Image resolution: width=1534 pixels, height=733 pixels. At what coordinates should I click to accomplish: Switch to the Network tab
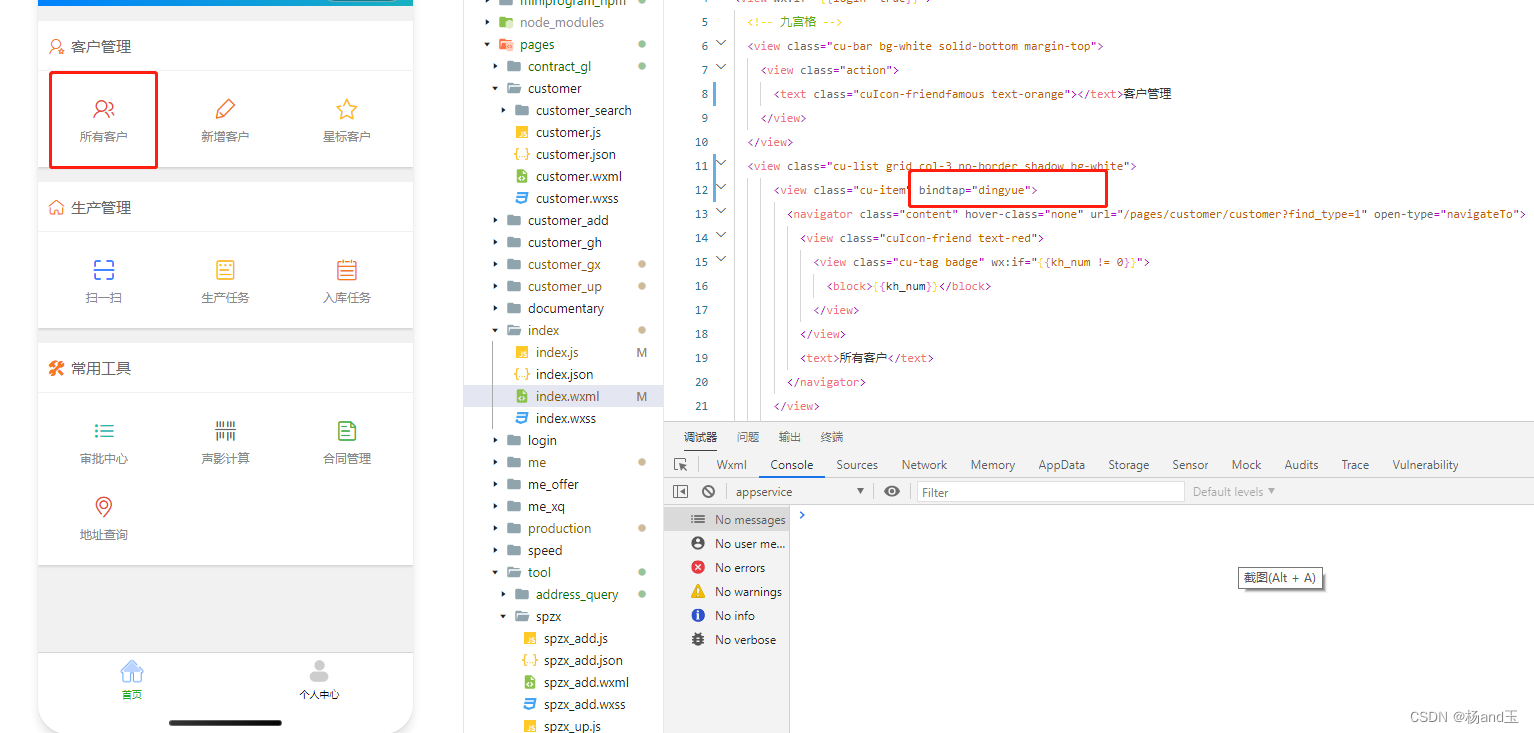924,465
